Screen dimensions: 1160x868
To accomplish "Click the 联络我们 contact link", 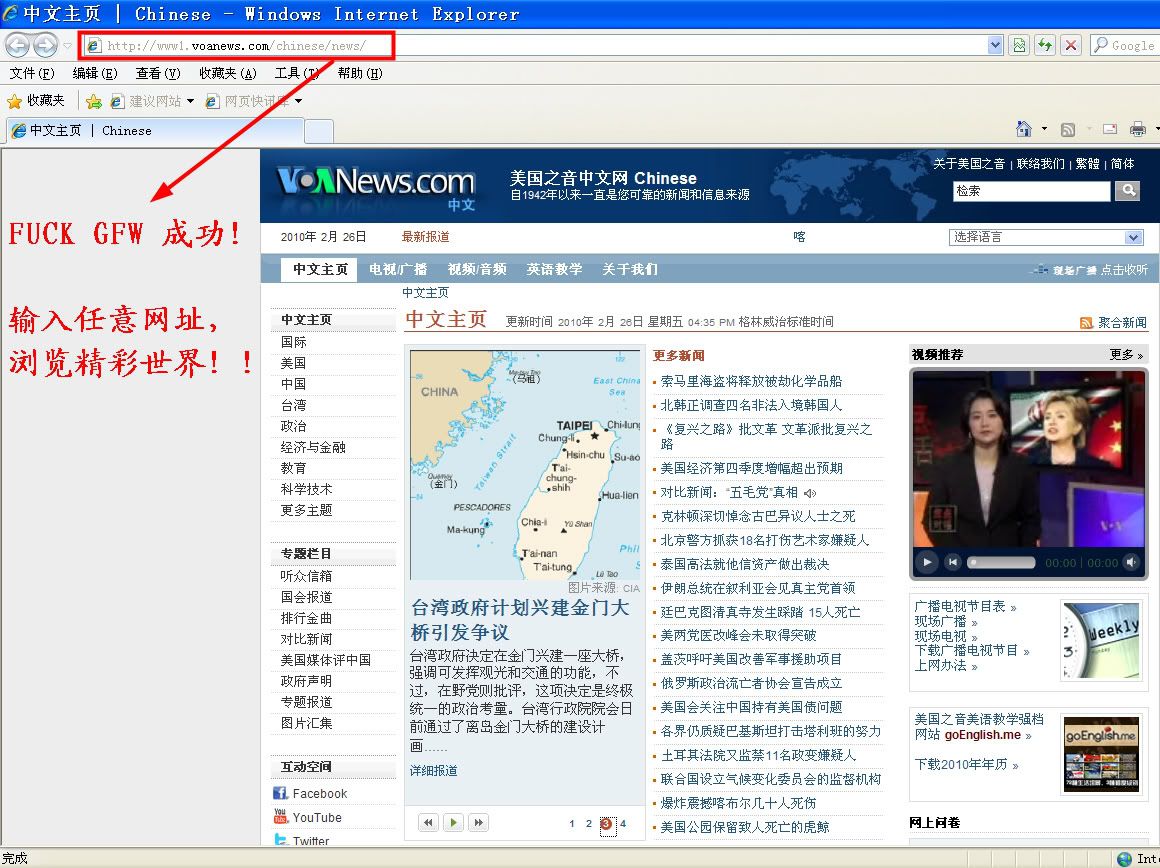I will click(x=1040, y=164).
